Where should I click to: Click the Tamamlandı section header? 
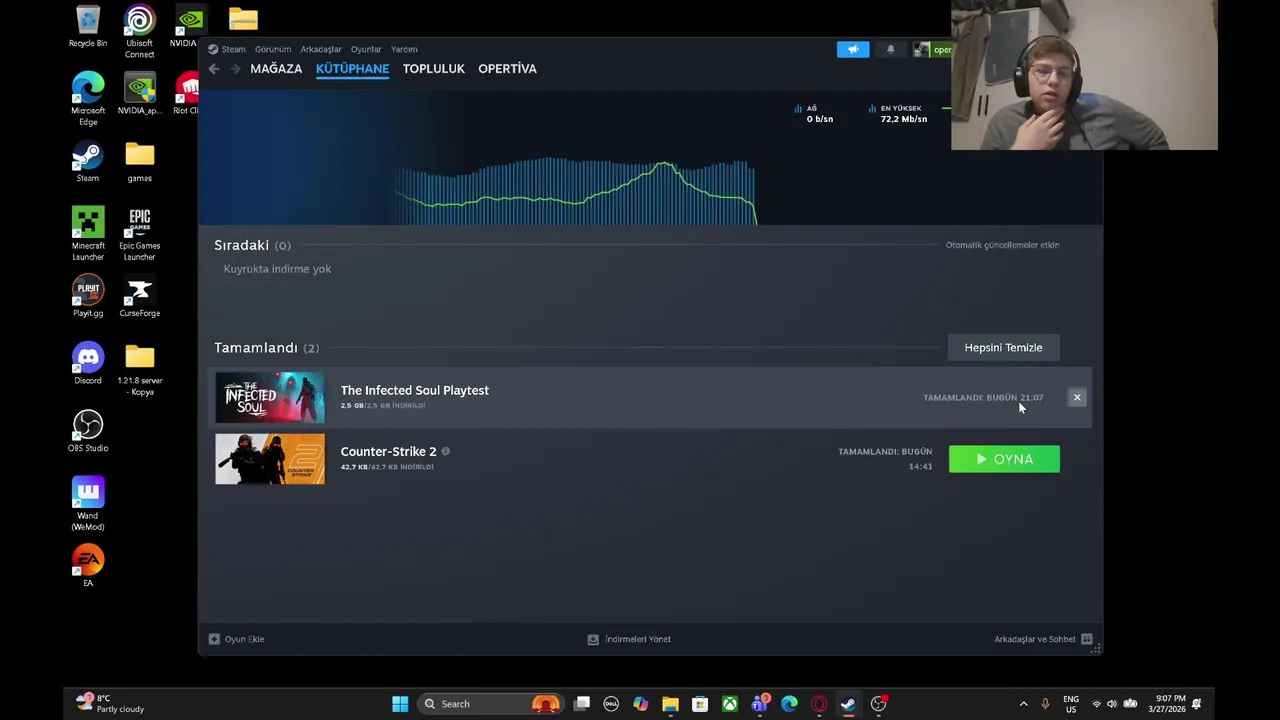point(266,347)
